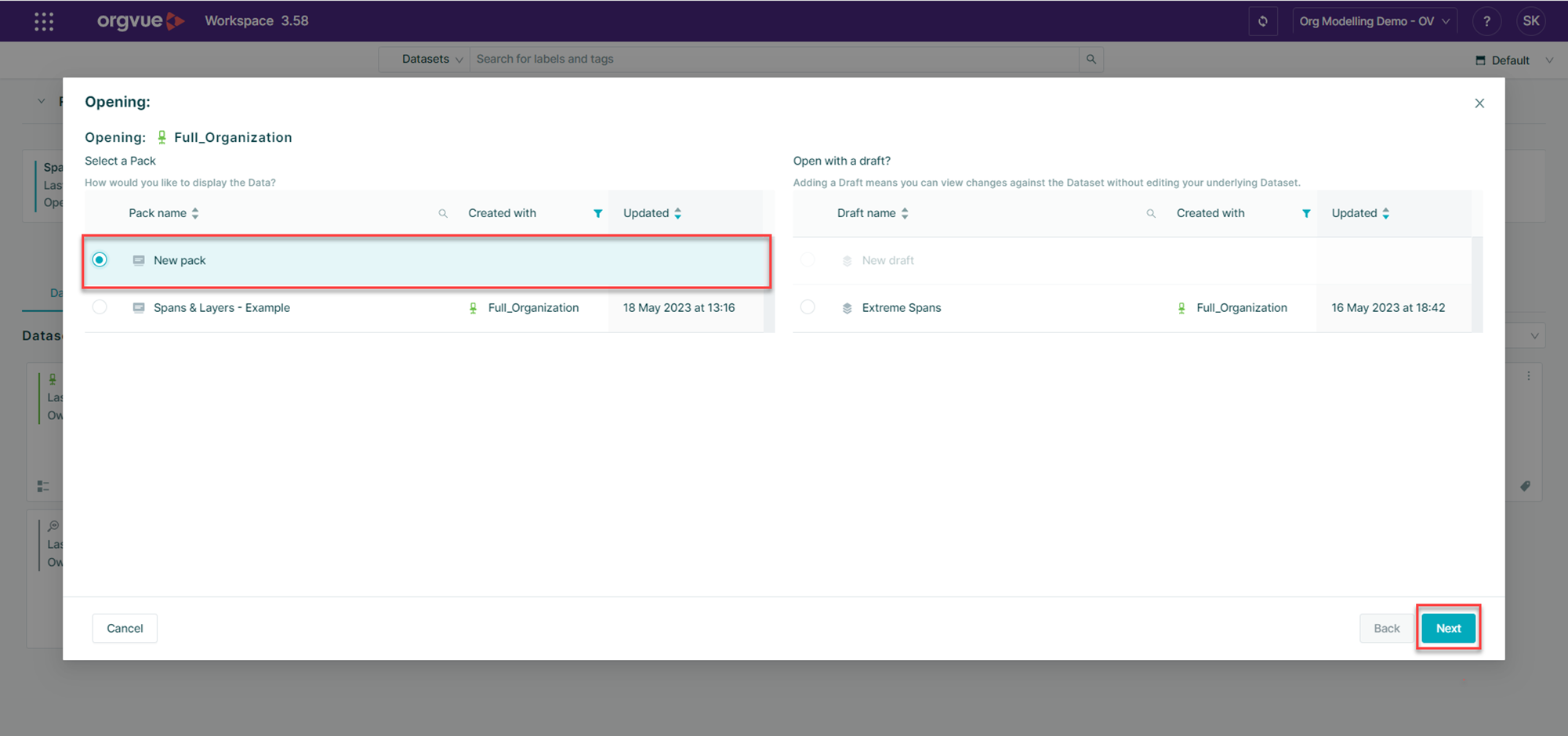Click the Cancel button
This screenshot has height=736, width=1568.
coord(125,628)
